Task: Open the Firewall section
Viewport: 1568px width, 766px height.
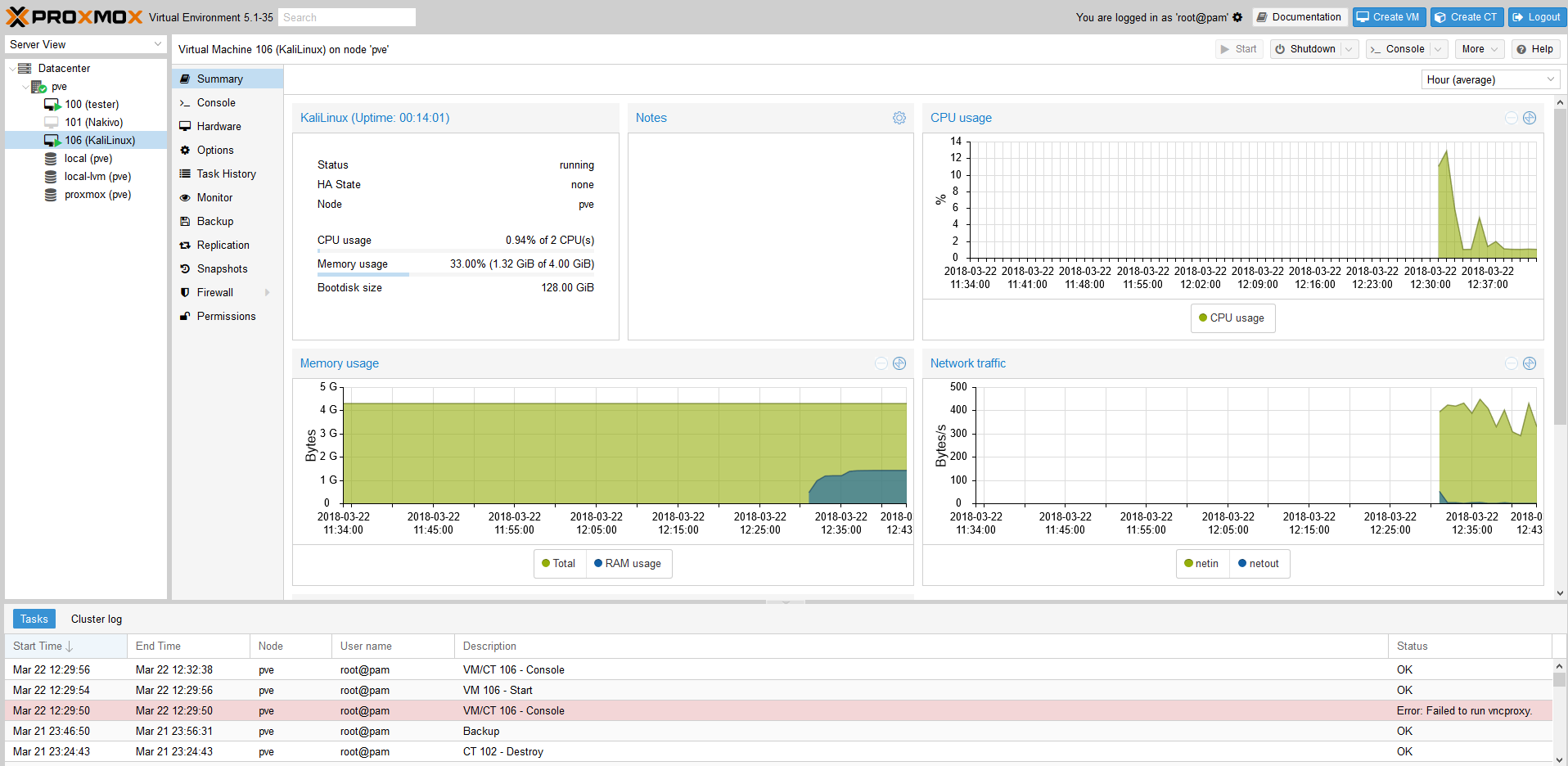Action: tap(228, 292)
